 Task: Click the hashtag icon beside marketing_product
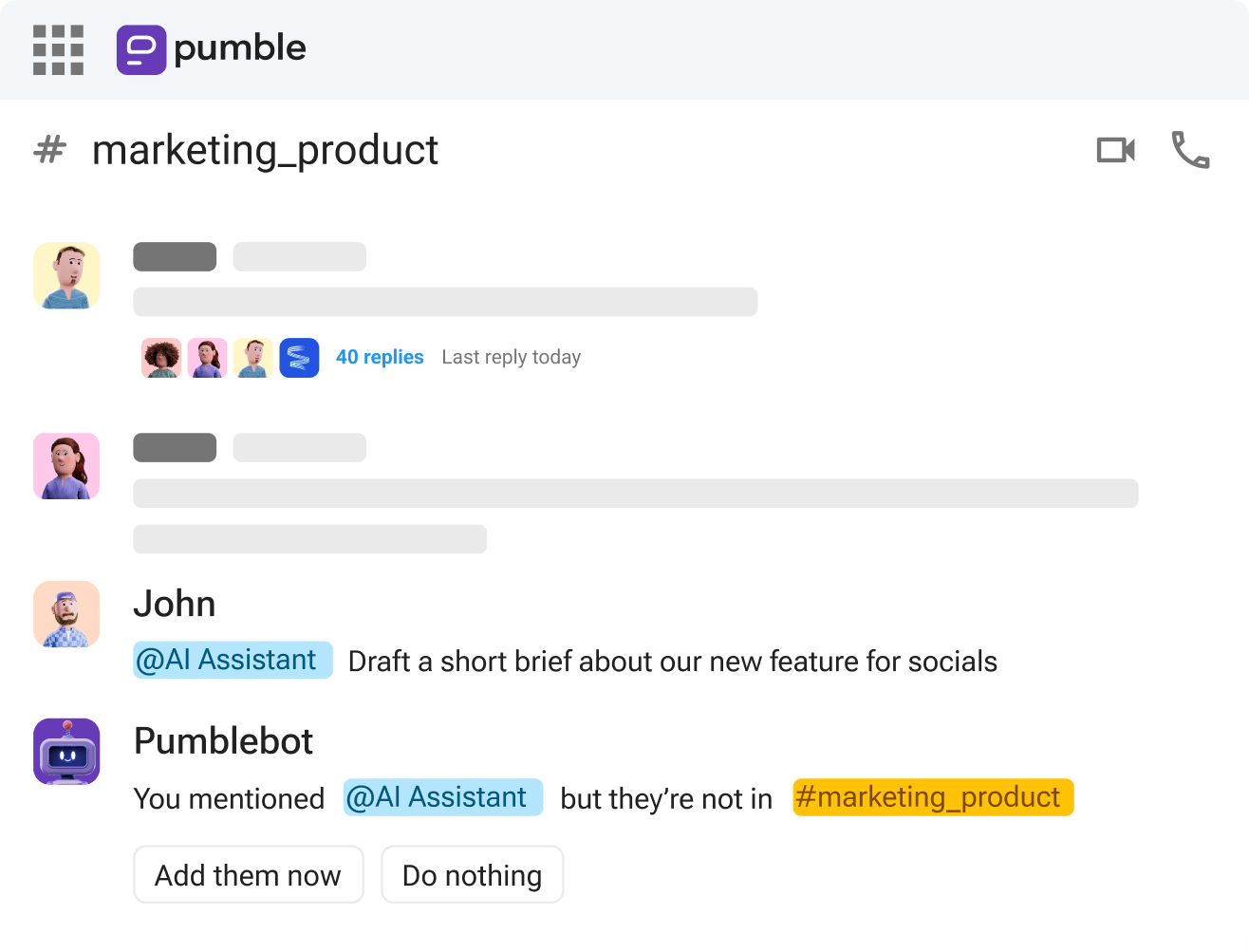[49, 150]
